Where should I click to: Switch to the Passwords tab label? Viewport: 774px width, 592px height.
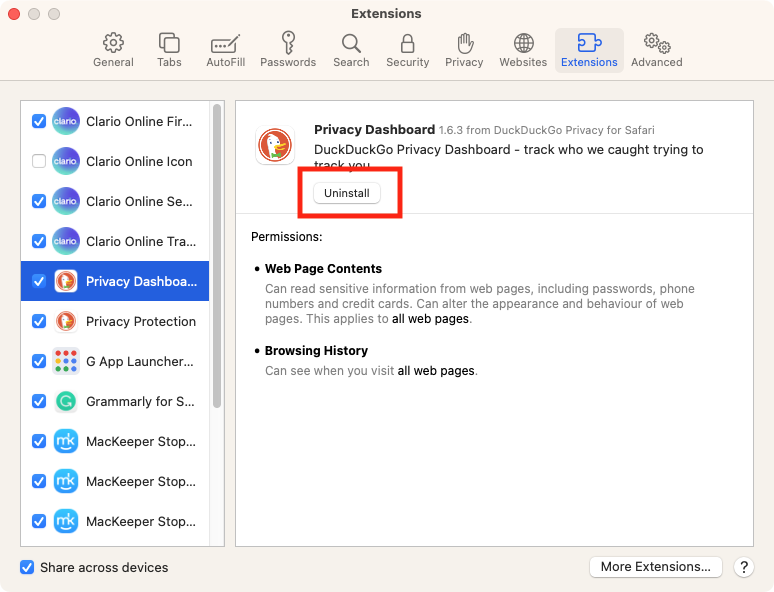point(288,62)
